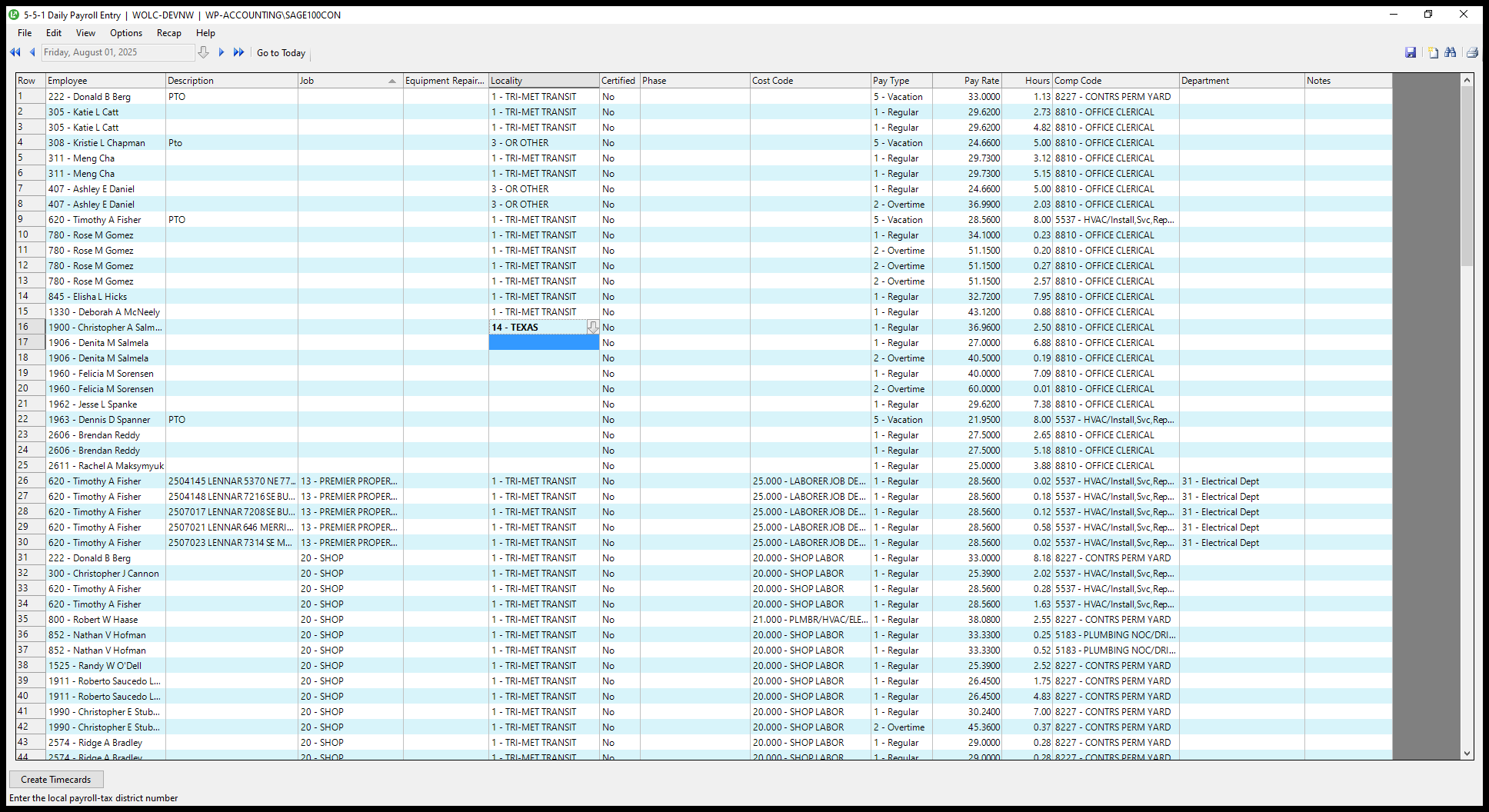Image resolution: width=1489 pixels, height=812 pixels.
Task: Click the date field showing August 01, 2025
Action: pos(117,52)
